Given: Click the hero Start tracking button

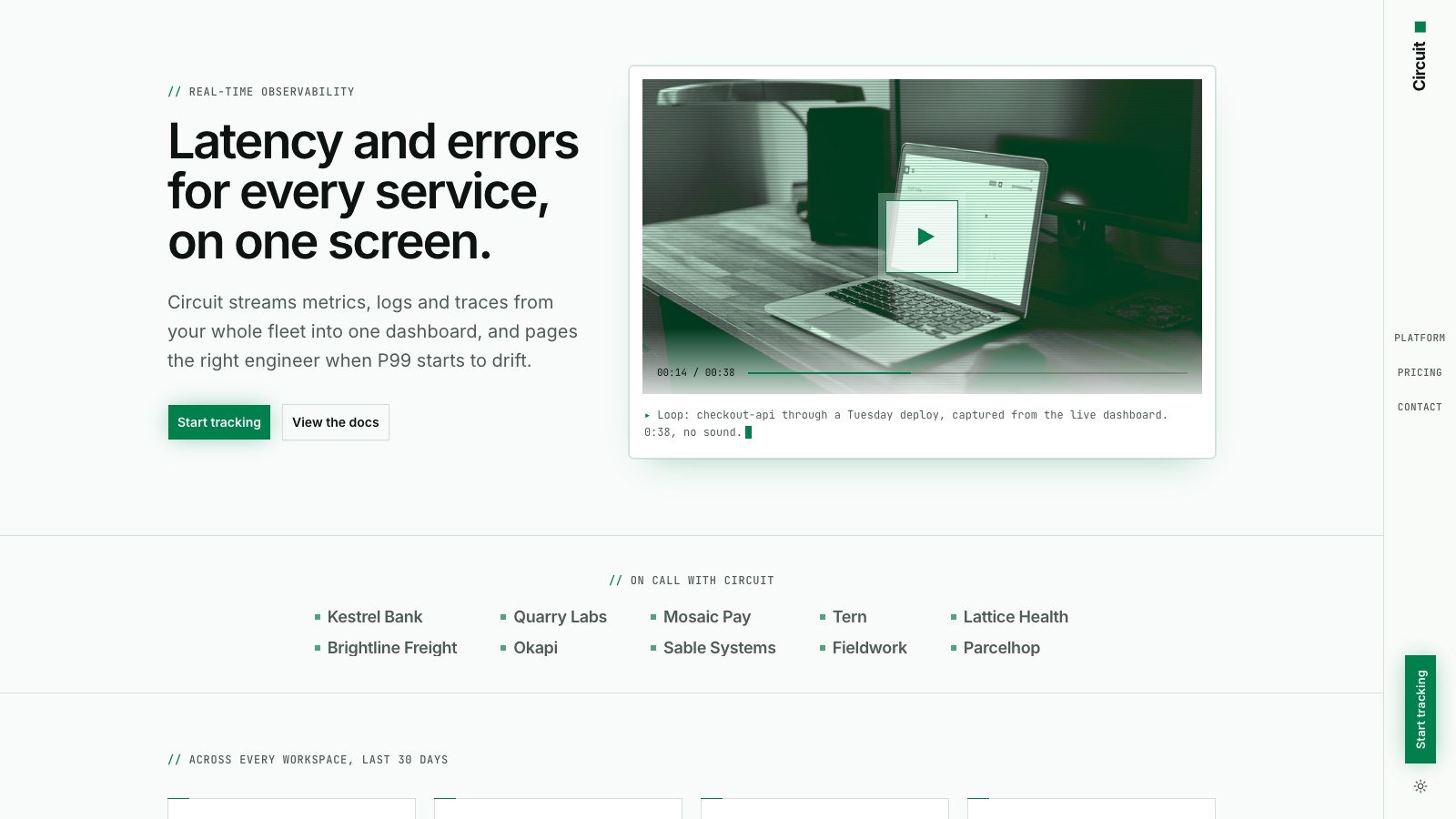Looking at the screenshot, I should click(x=219, y=422).
